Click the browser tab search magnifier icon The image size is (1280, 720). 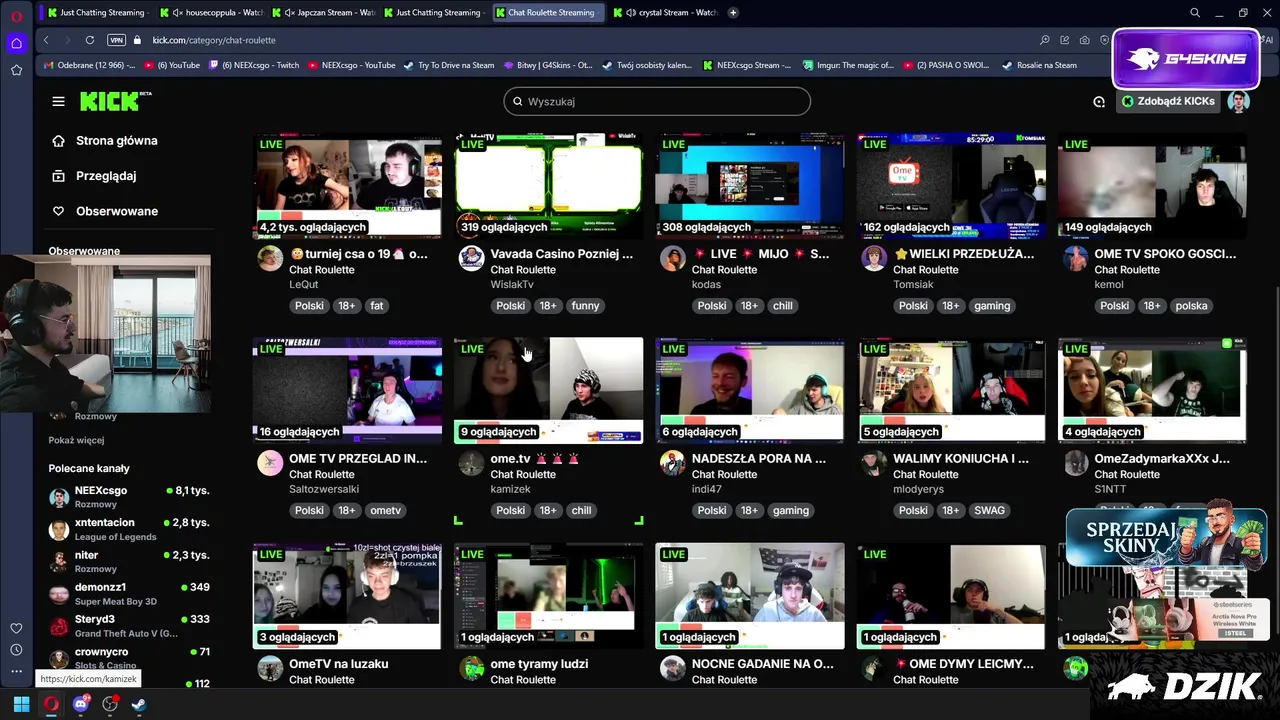tap(1195, 13)
